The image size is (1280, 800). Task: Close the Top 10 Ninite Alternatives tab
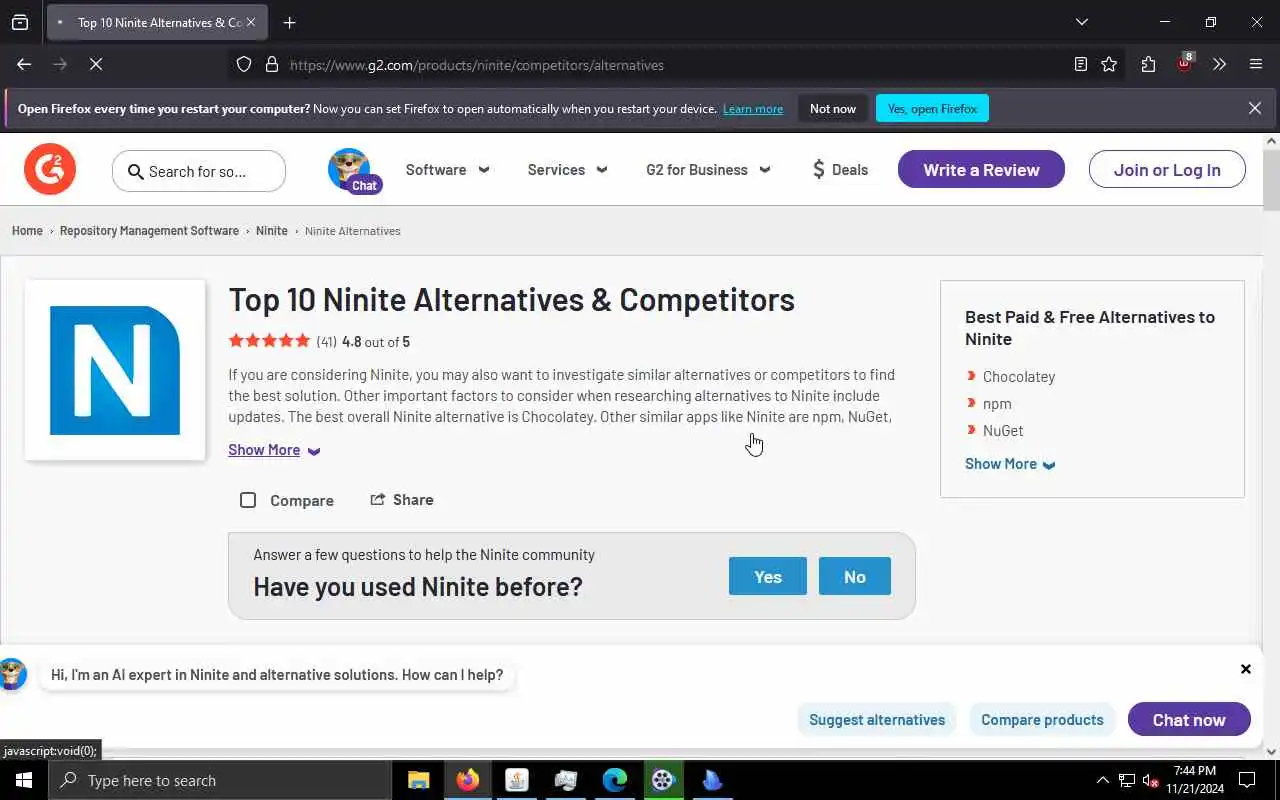(251, 22)
